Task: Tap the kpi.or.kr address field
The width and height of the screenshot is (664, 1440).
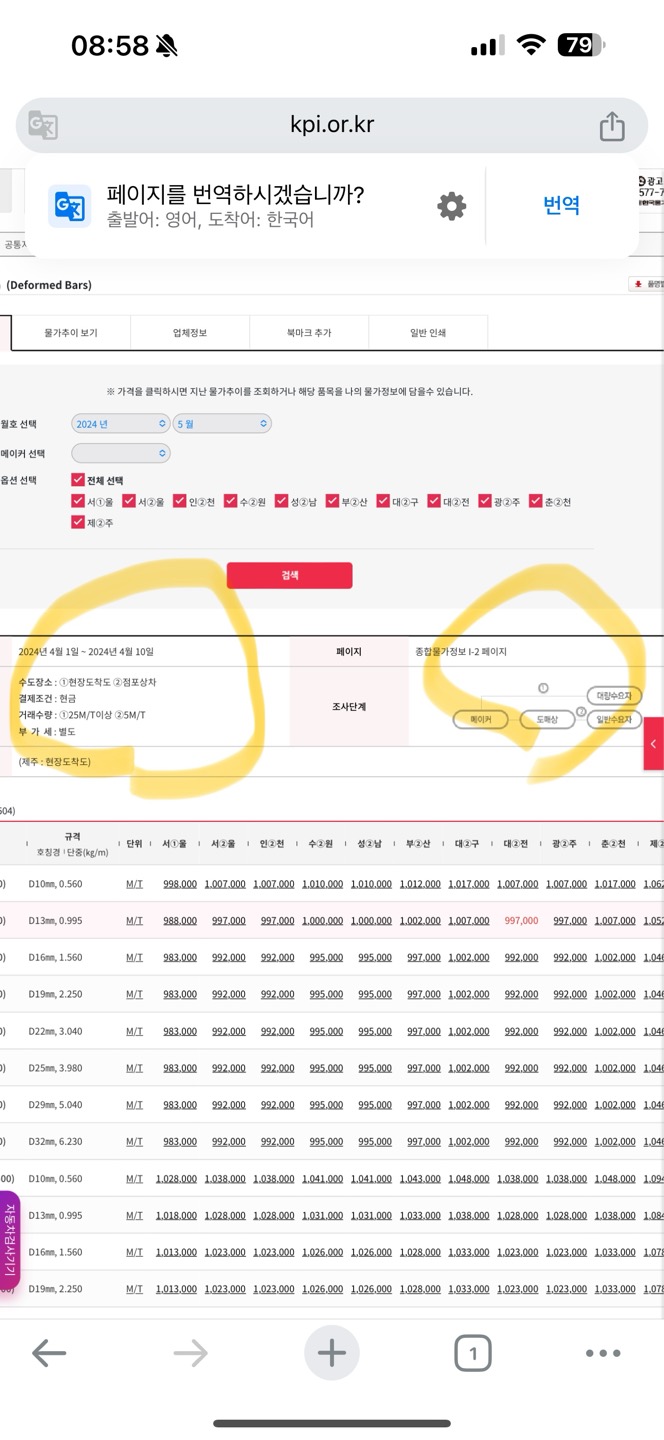Action: pos(332,126)
